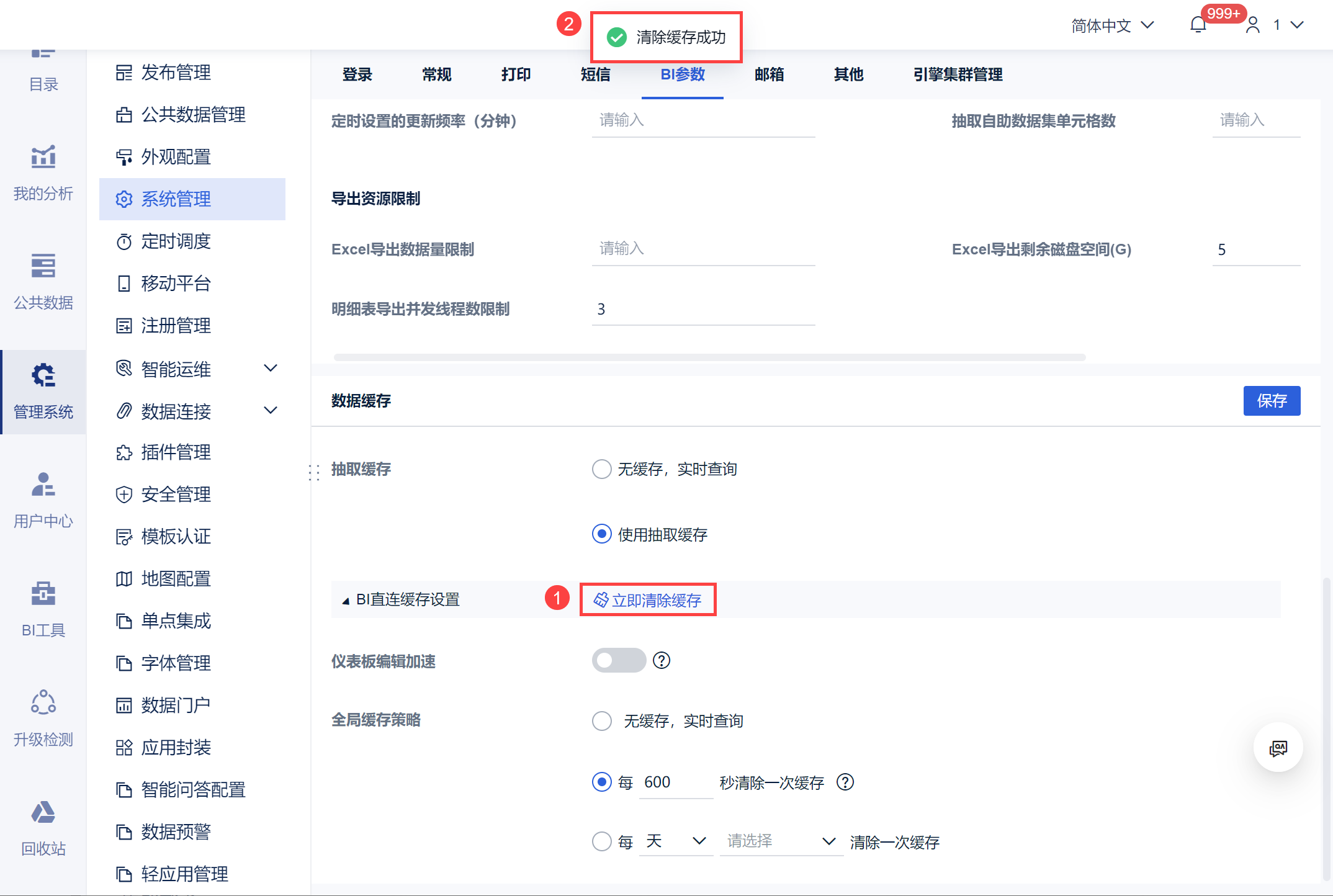The image size is (1333, 896).
Task: Switch to the 邮箱 tab
Action: tap(769, 74)
